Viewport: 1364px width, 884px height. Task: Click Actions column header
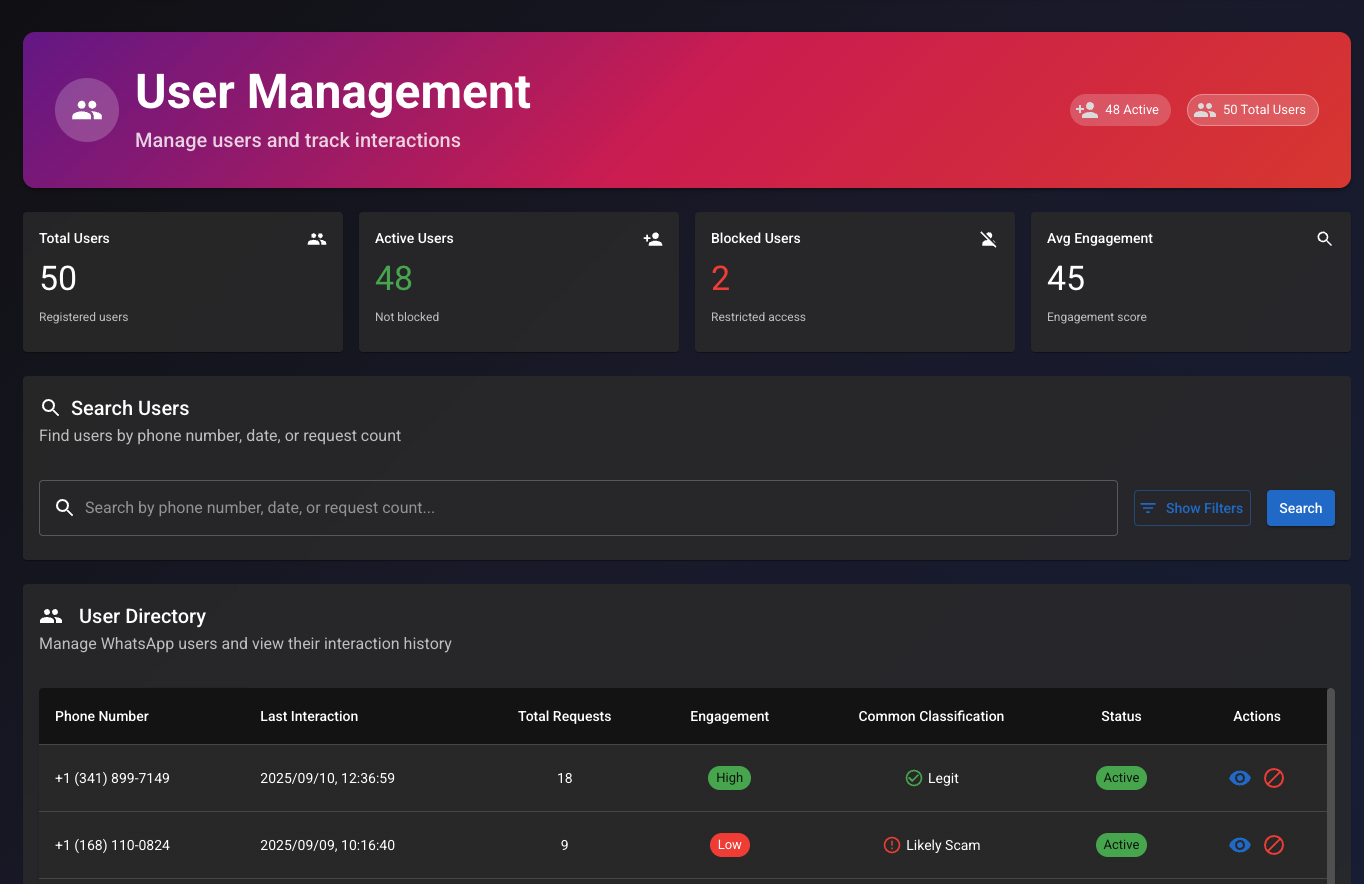pos(1257,716)
